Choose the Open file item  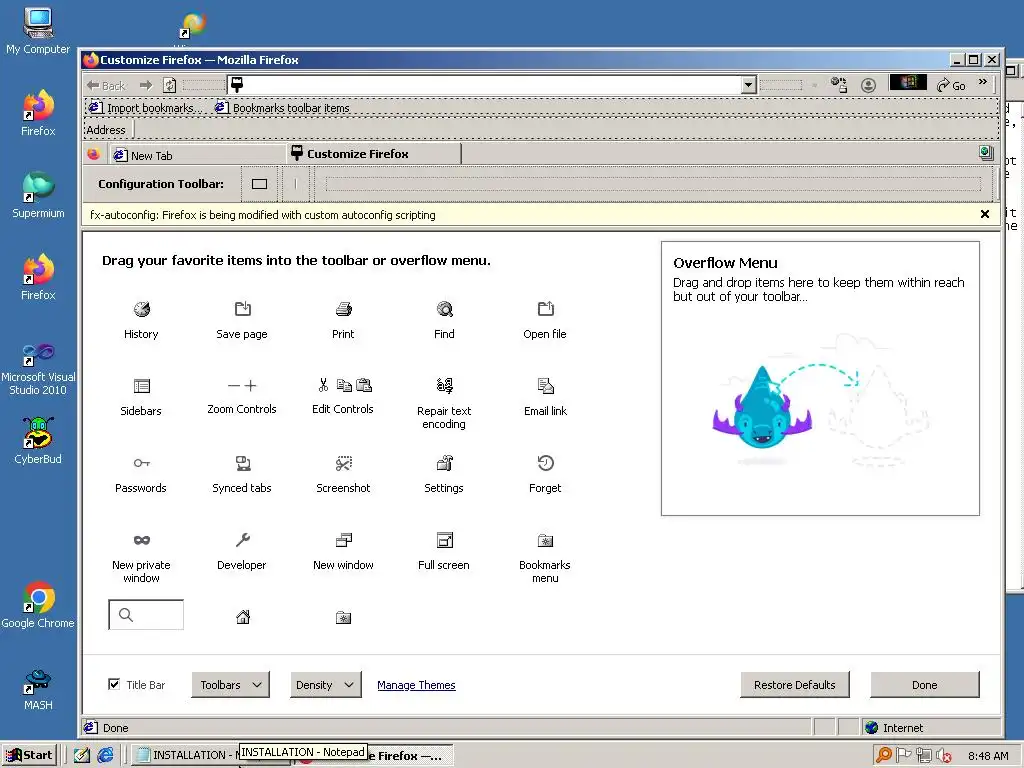pyautogui.click(x=545, y=320)
